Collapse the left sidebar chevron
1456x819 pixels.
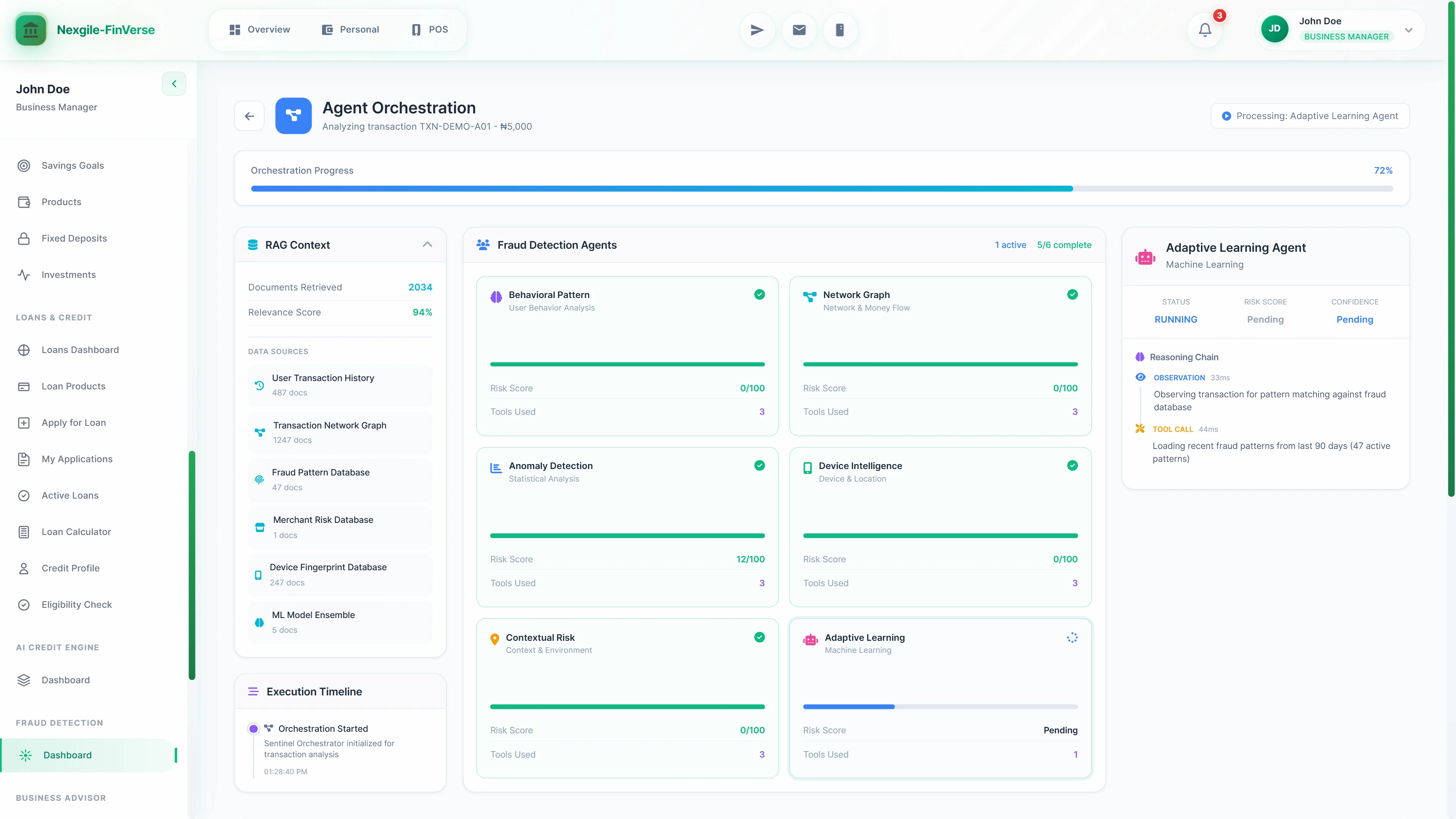pyautogui.click(x=174, y=84)
